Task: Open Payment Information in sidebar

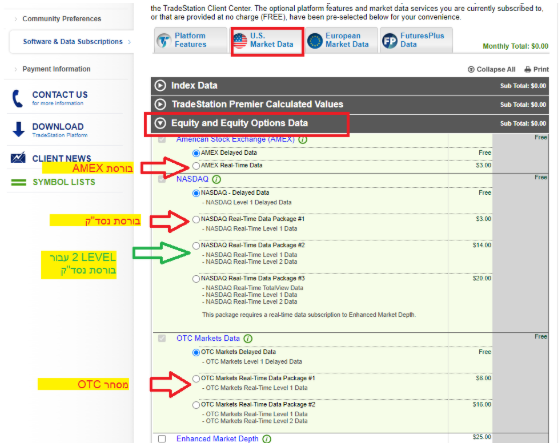Action: [x=56, y=69]
